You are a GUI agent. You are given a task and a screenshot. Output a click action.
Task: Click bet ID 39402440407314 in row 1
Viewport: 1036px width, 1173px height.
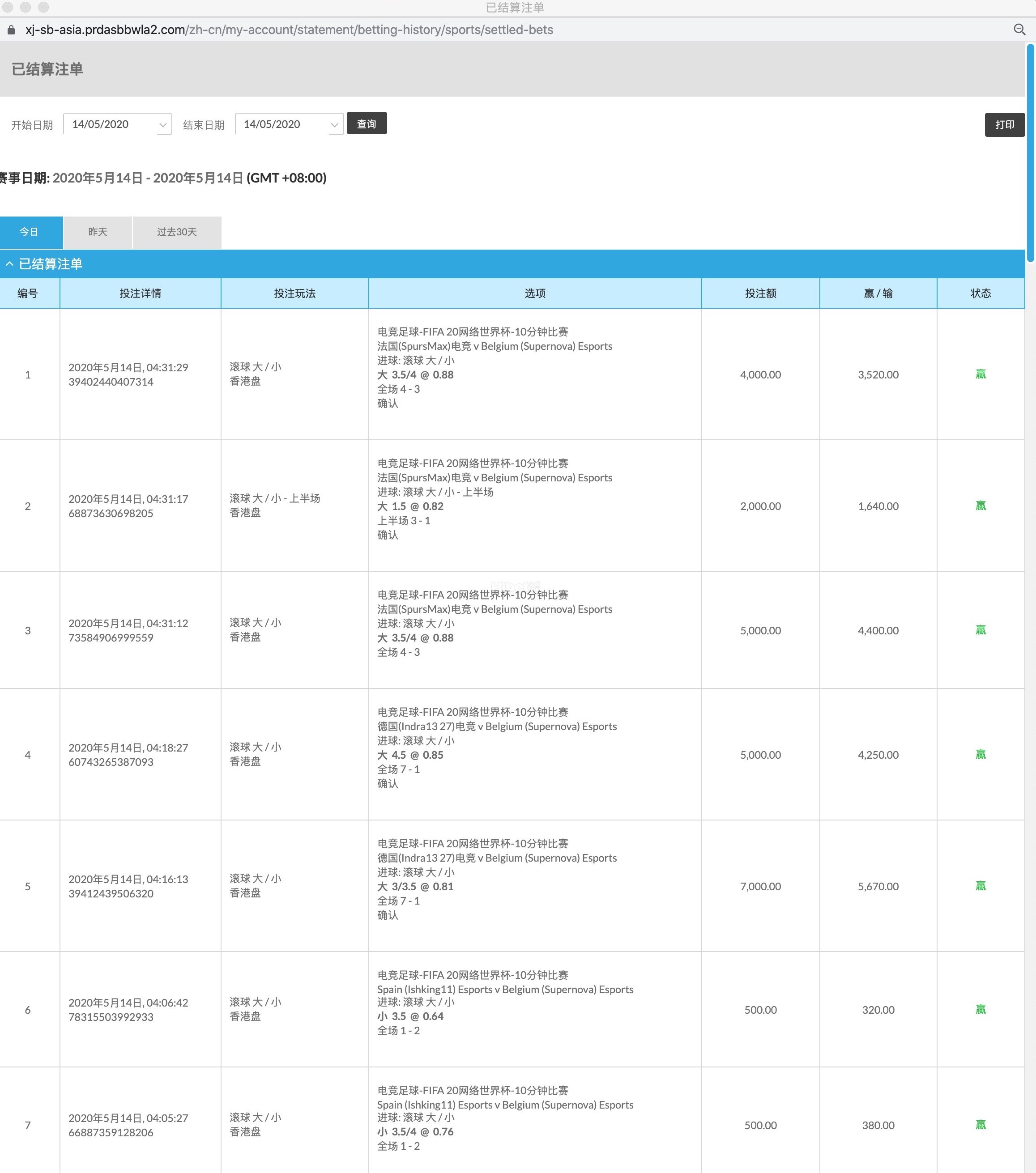[x=111, y=382]
